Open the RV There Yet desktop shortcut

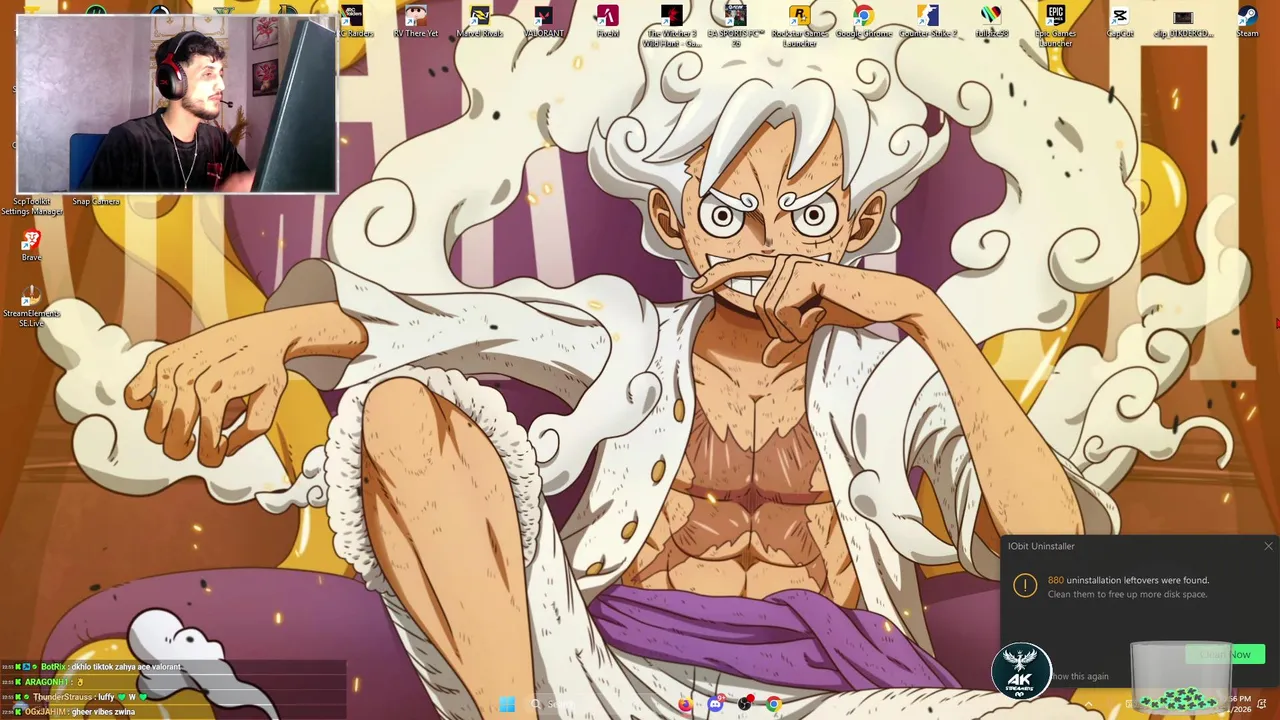coord(415,22)
